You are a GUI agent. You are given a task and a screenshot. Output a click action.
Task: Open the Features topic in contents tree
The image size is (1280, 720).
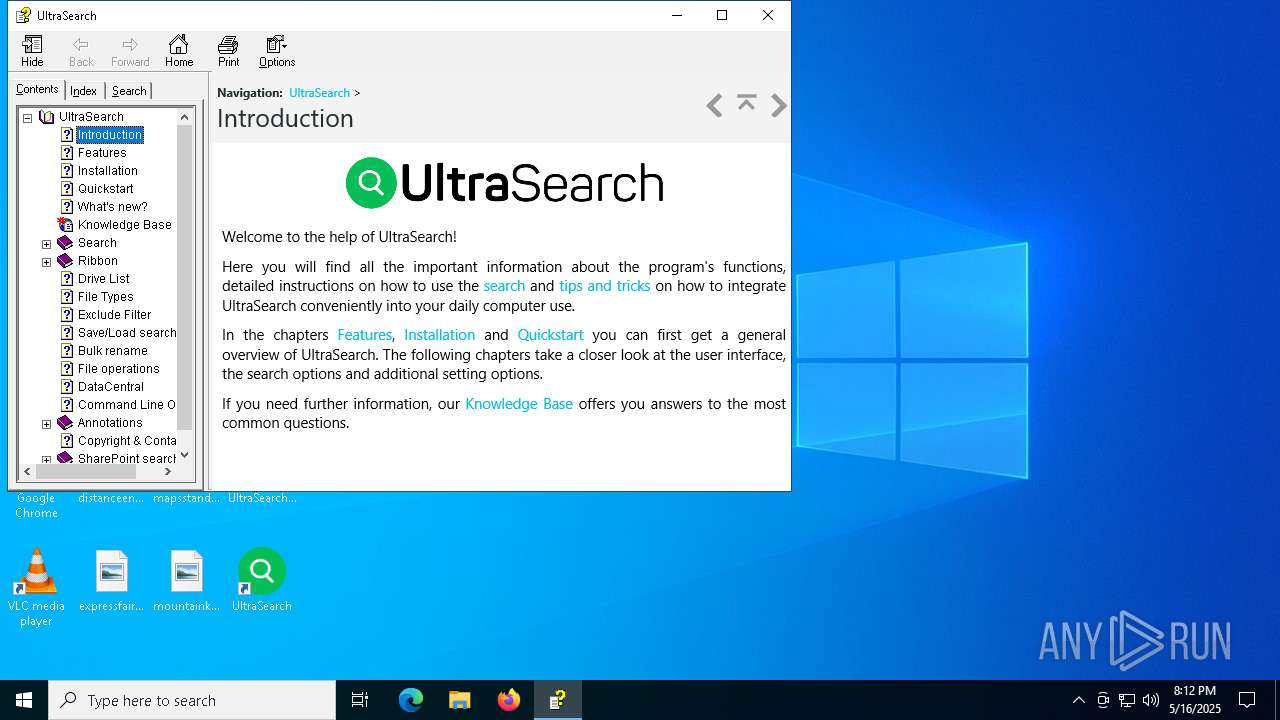102,153
